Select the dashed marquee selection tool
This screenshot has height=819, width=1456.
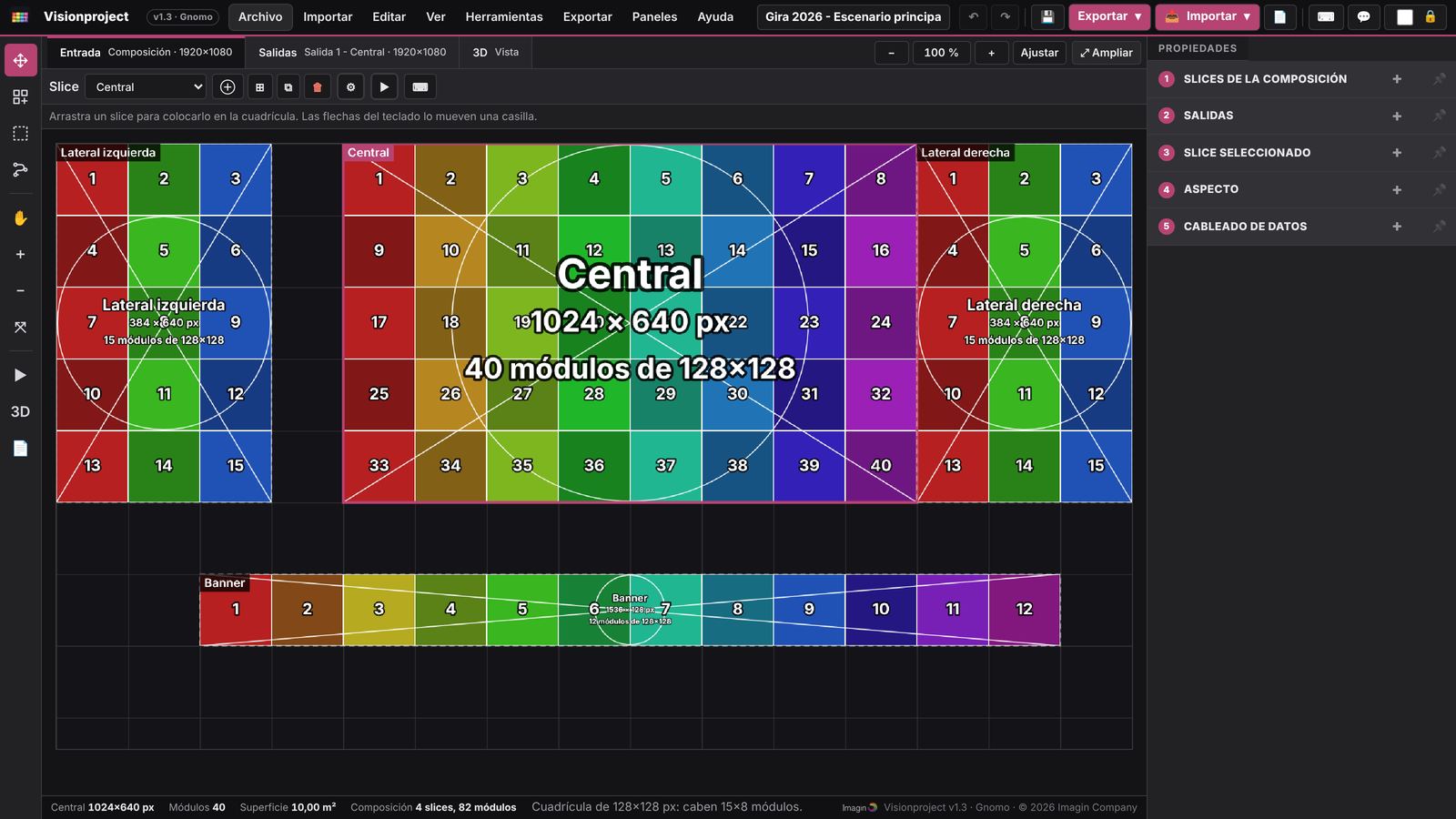(20, 133)
